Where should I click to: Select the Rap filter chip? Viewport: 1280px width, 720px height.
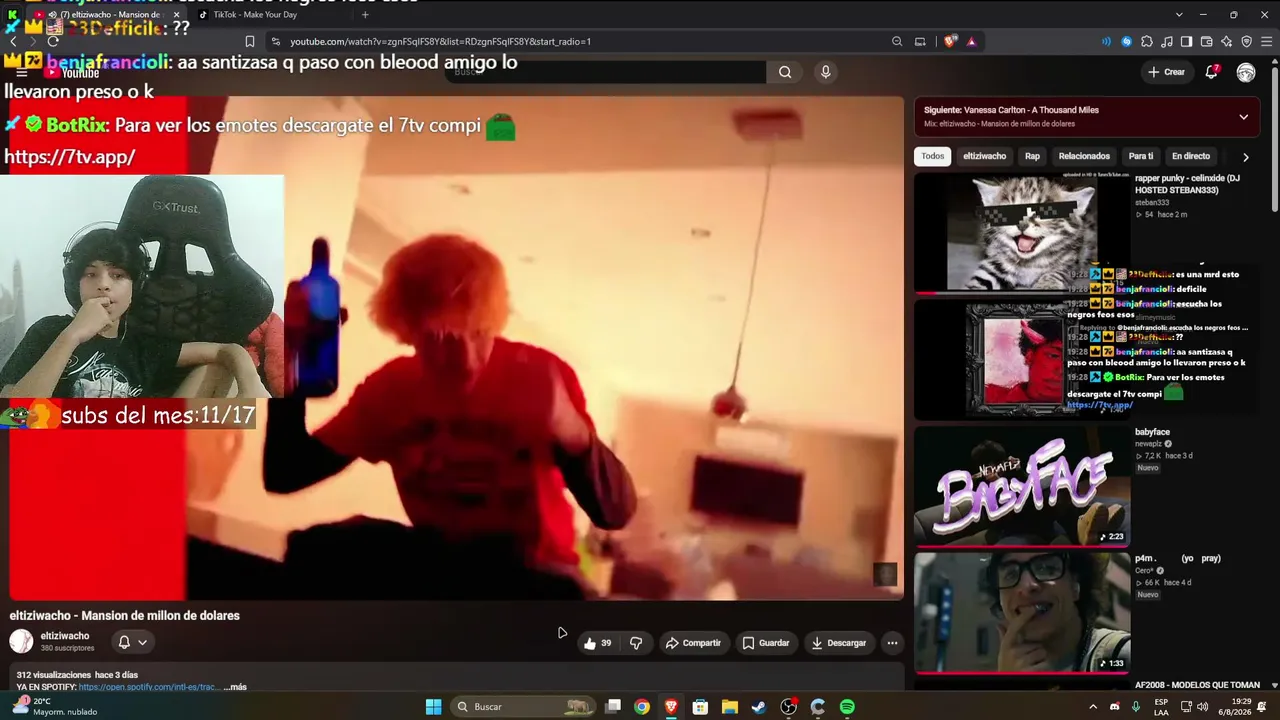pos(1032,156)
